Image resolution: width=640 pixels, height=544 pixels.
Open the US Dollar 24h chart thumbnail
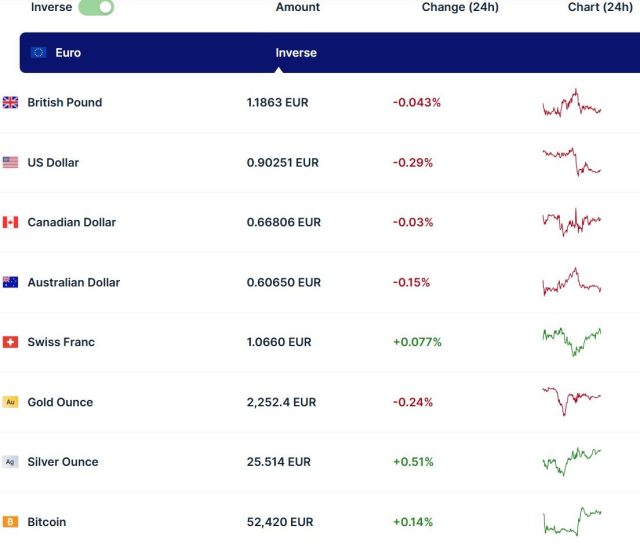pos(571,161)
